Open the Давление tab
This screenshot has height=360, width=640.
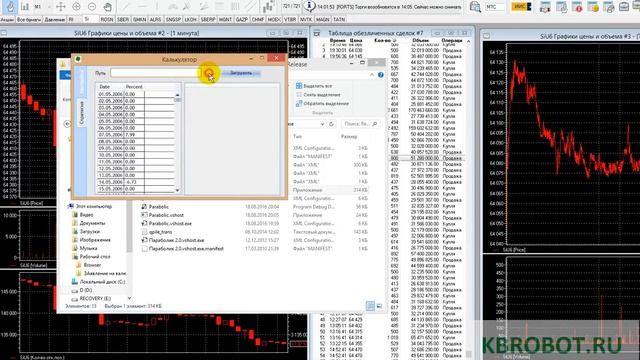pos(54,20)
